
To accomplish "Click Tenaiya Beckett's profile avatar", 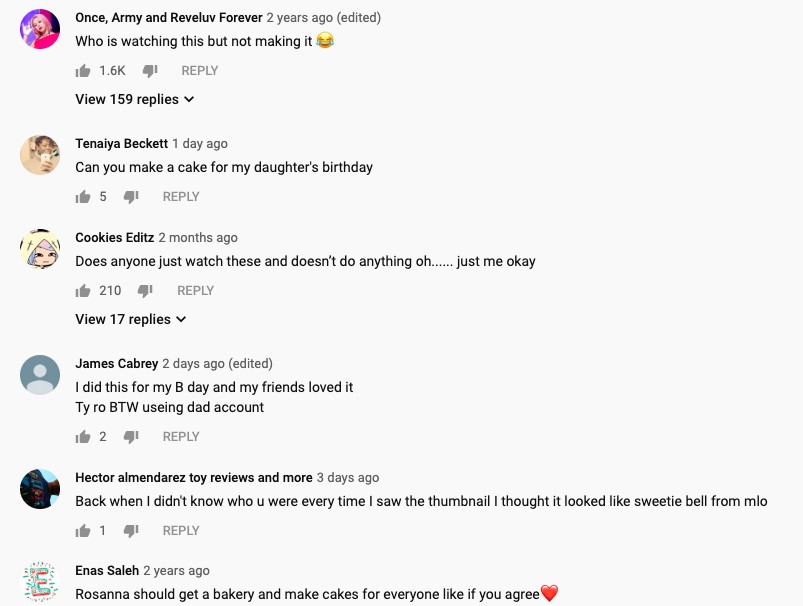I will tap(40, 155).
